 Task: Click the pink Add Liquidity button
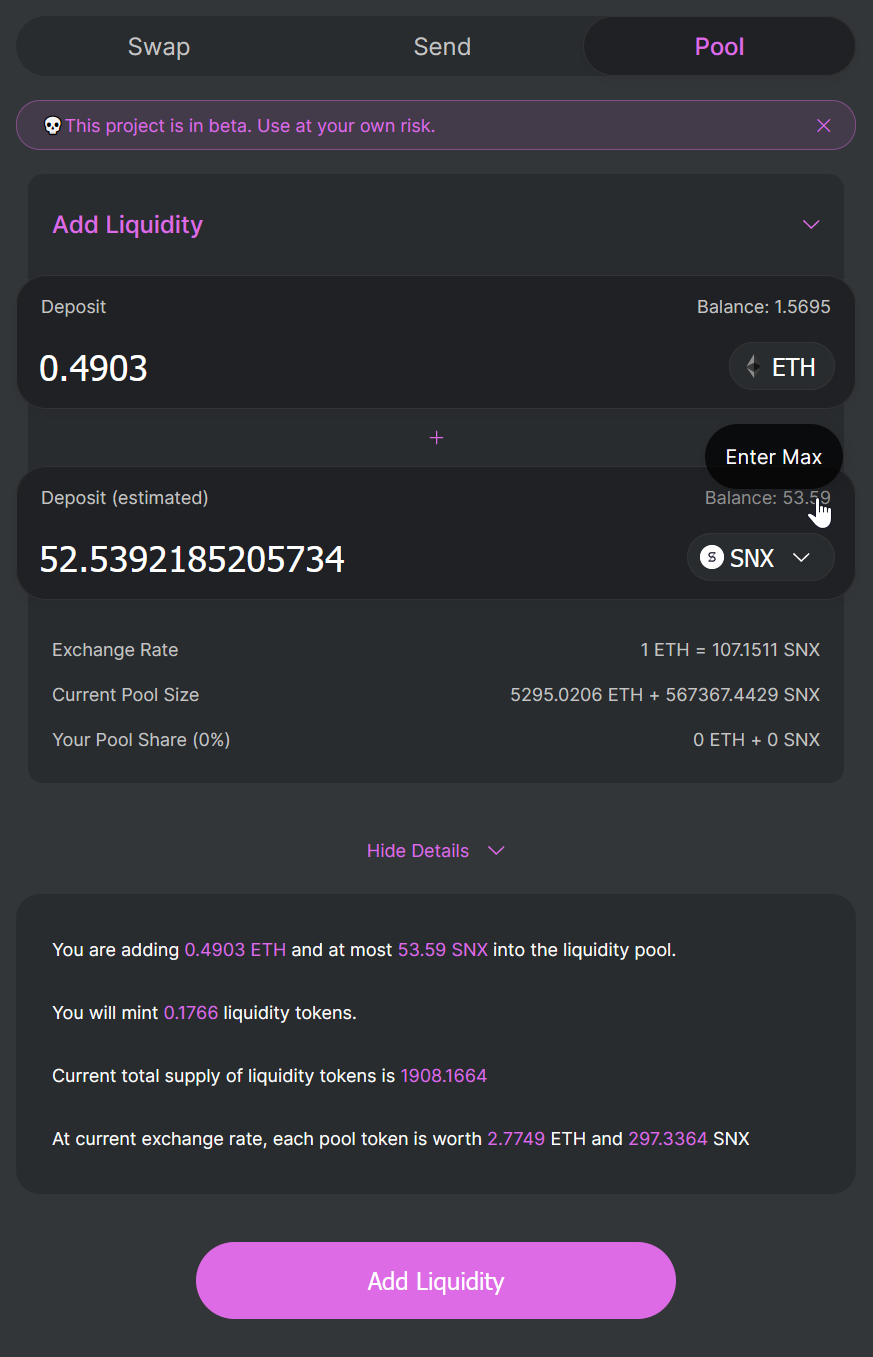436,1280
